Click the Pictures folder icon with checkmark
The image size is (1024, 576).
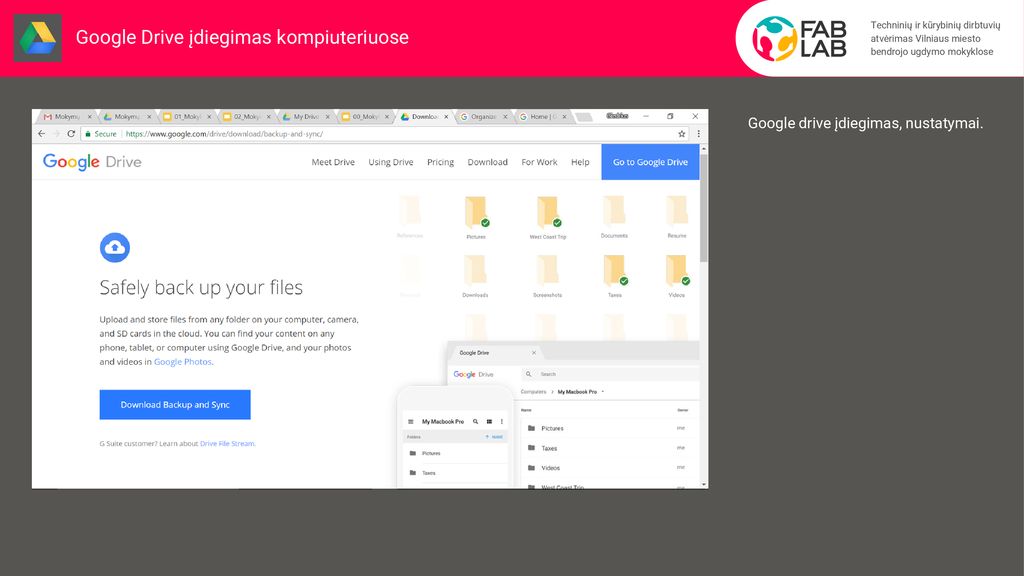pyautogui.click(x=477, y=212)
